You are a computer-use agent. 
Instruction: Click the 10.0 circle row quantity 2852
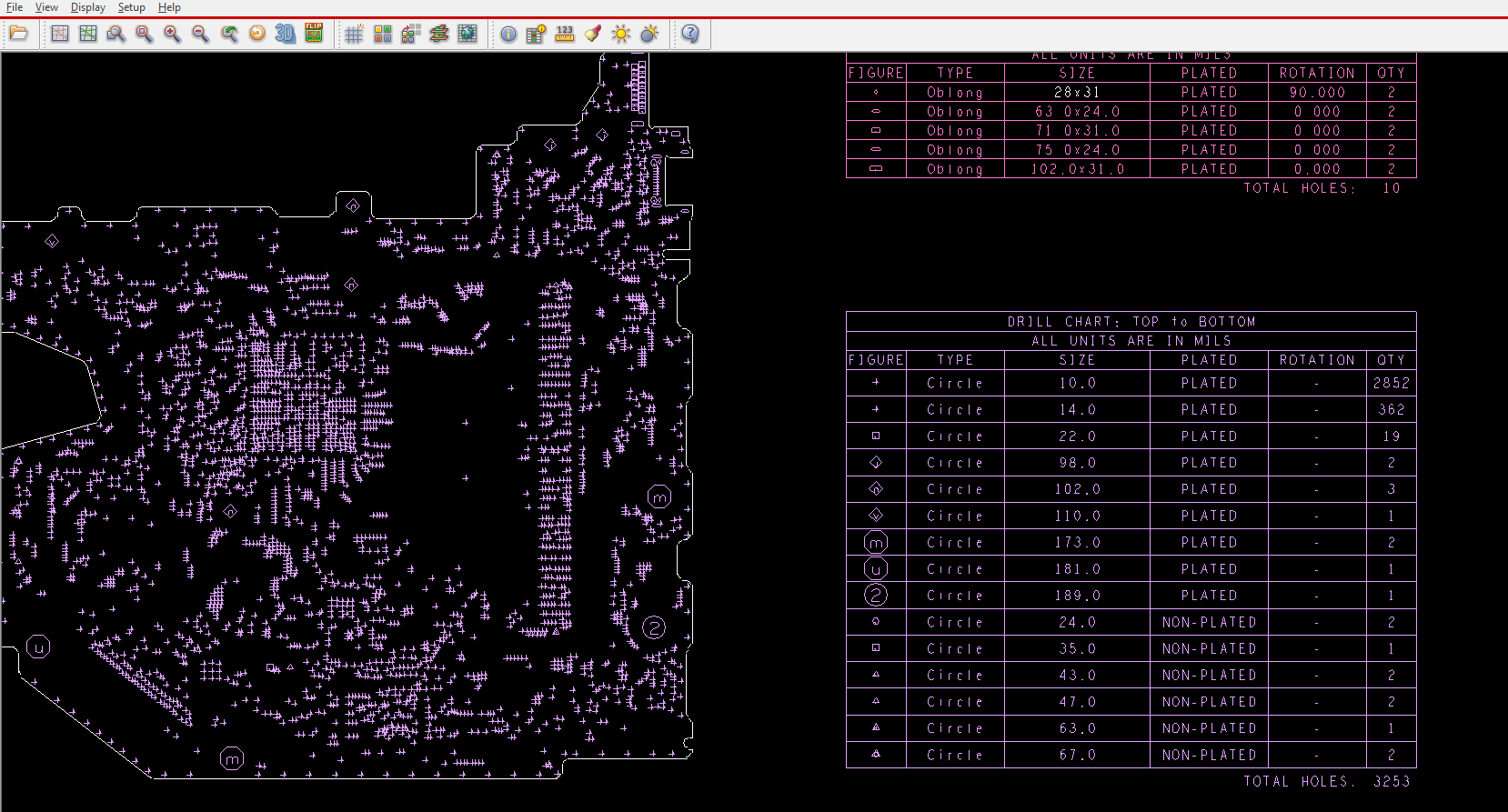[x=1391, y=384]
